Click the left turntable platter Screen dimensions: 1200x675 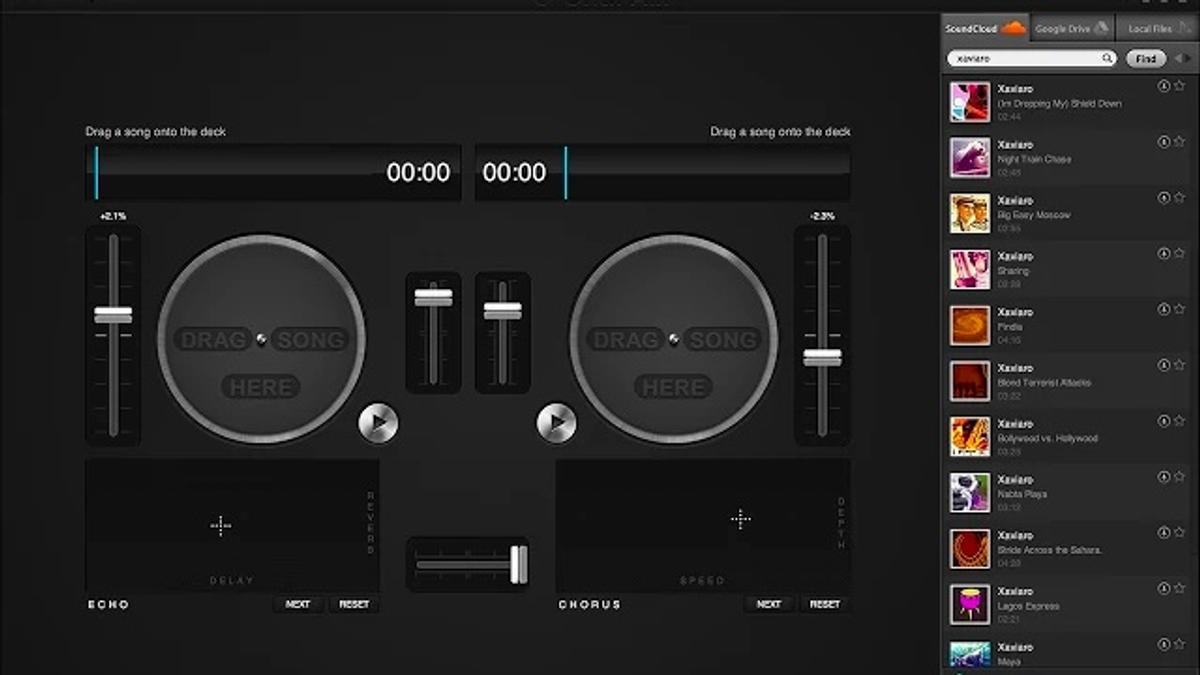pos(261,339)
